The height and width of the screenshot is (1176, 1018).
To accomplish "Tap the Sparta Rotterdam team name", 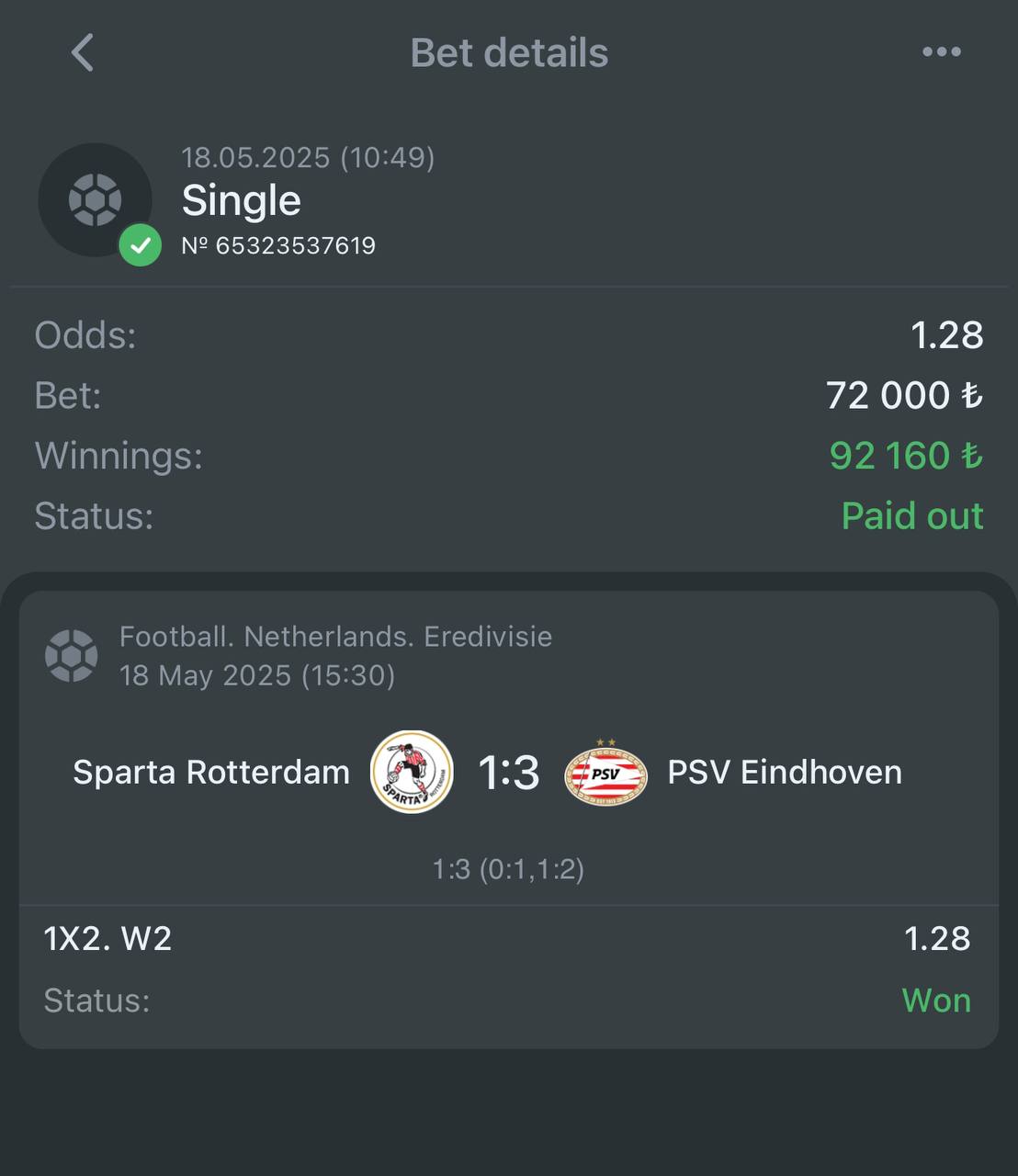I will [211, 772].
